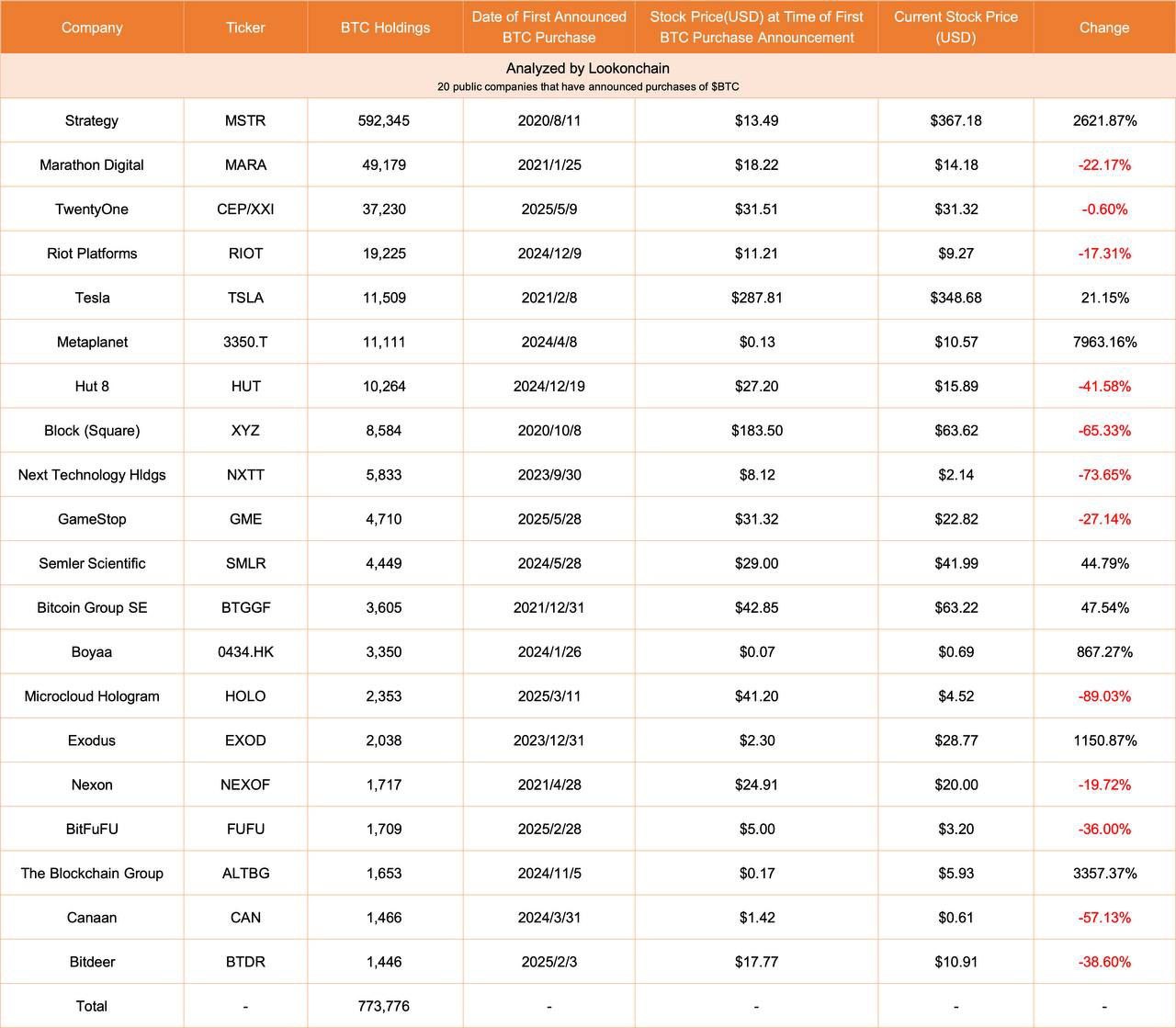Click the MARA ticker cell

[245, 164]
